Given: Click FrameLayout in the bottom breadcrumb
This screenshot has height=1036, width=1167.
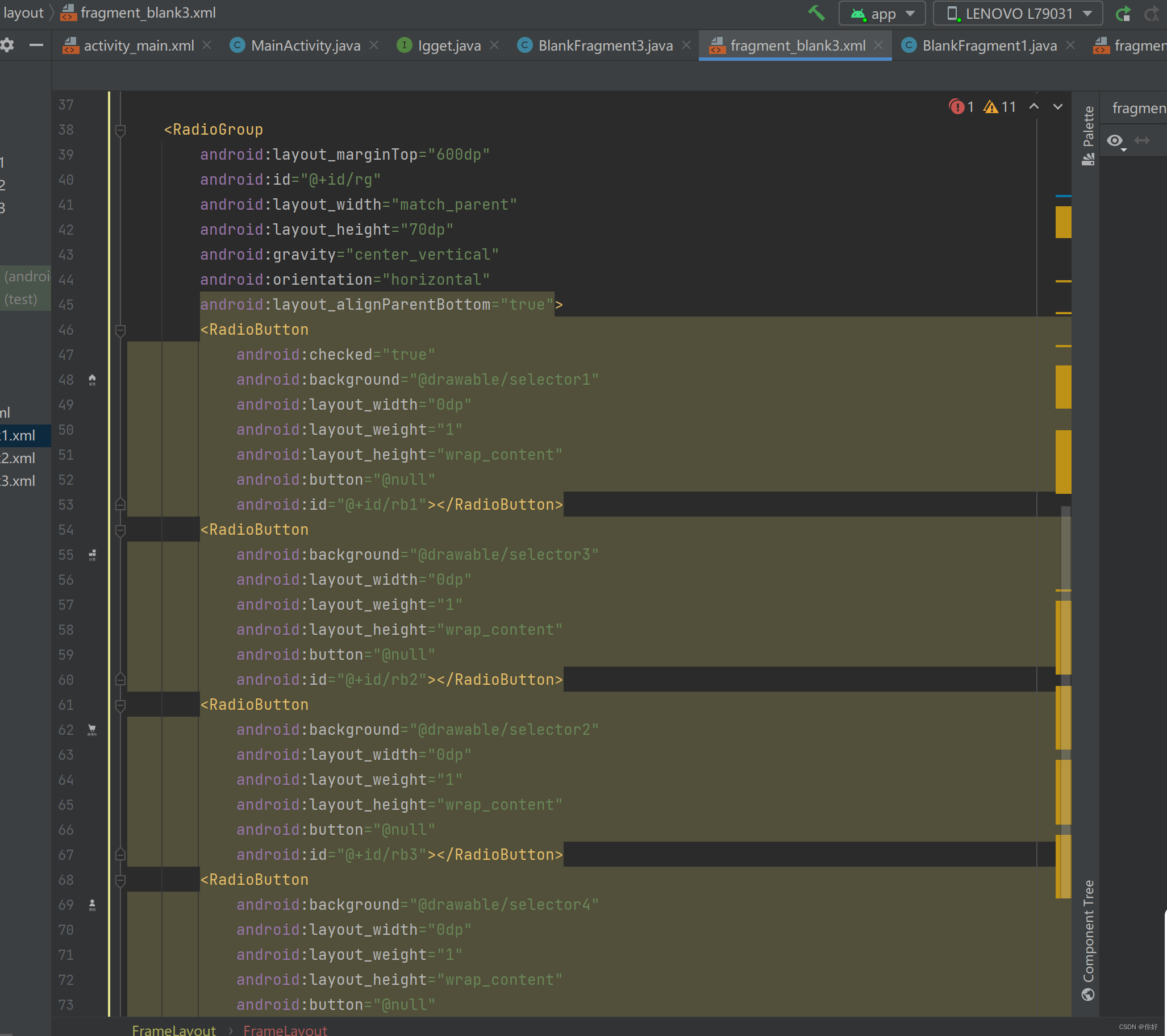Looking at the screenshot, I should tap(173, 1029).
